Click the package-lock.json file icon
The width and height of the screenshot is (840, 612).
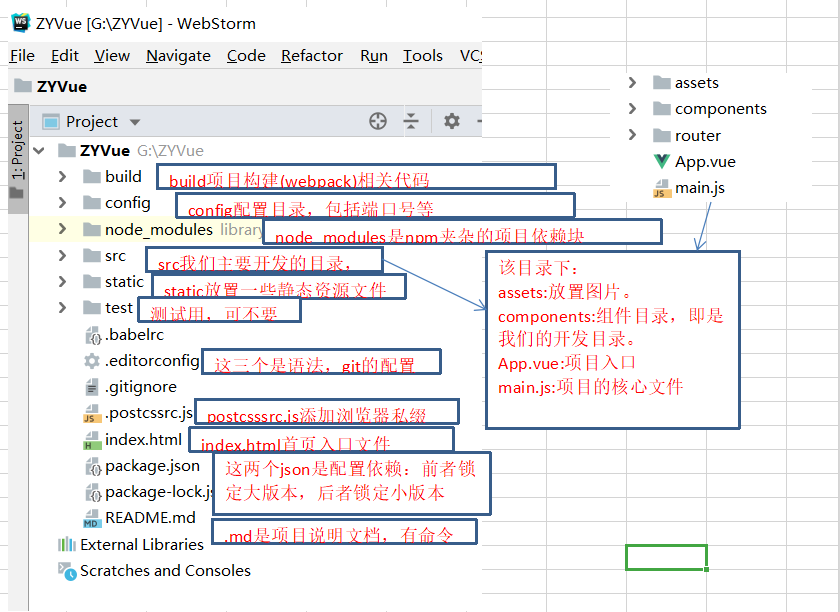pyautogui.click(x=93, y=492)
